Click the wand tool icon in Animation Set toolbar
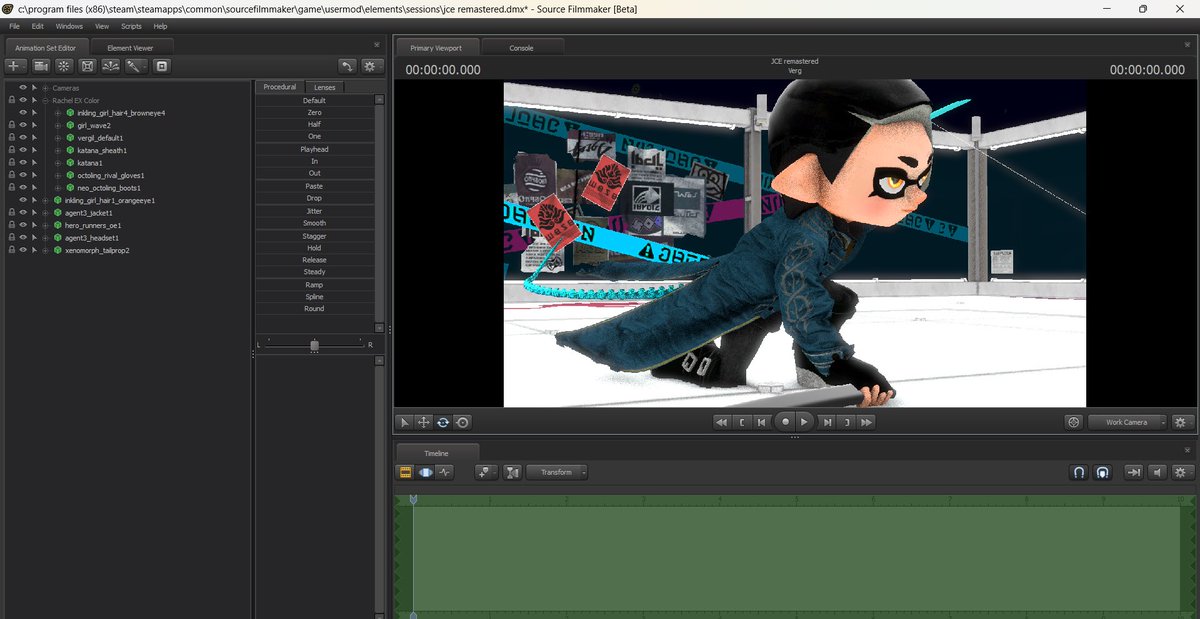 coord(135,66)
